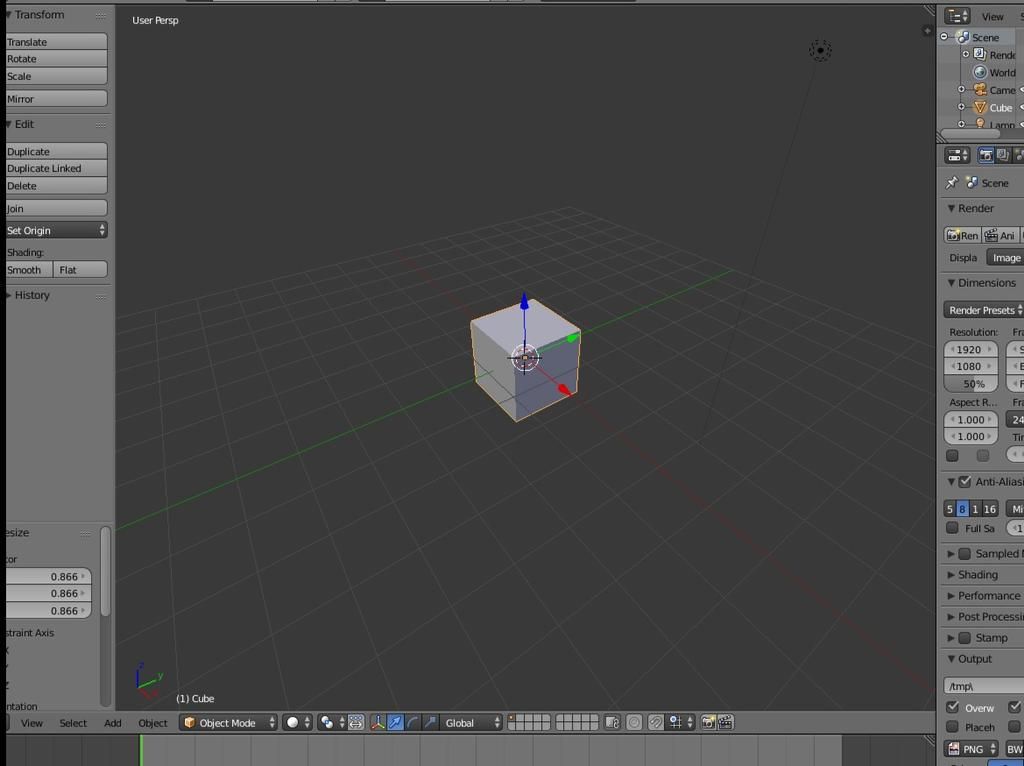Open the PNG file format dropdown
This screenshot has height=766, width=1024.
coord(971,748)
